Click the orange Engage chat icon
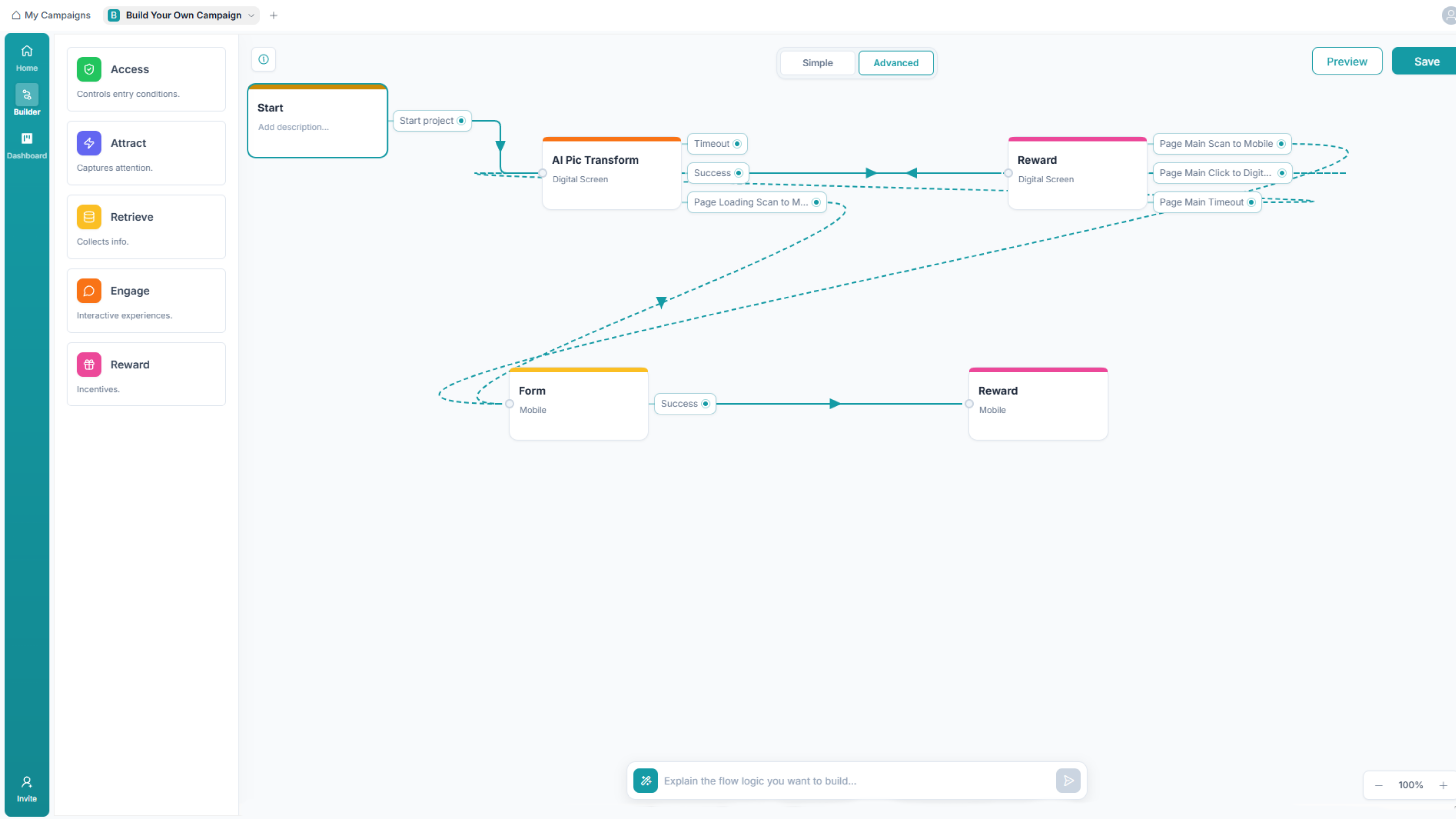Viewport: 1456px width, 819px height. click(89, 290)
